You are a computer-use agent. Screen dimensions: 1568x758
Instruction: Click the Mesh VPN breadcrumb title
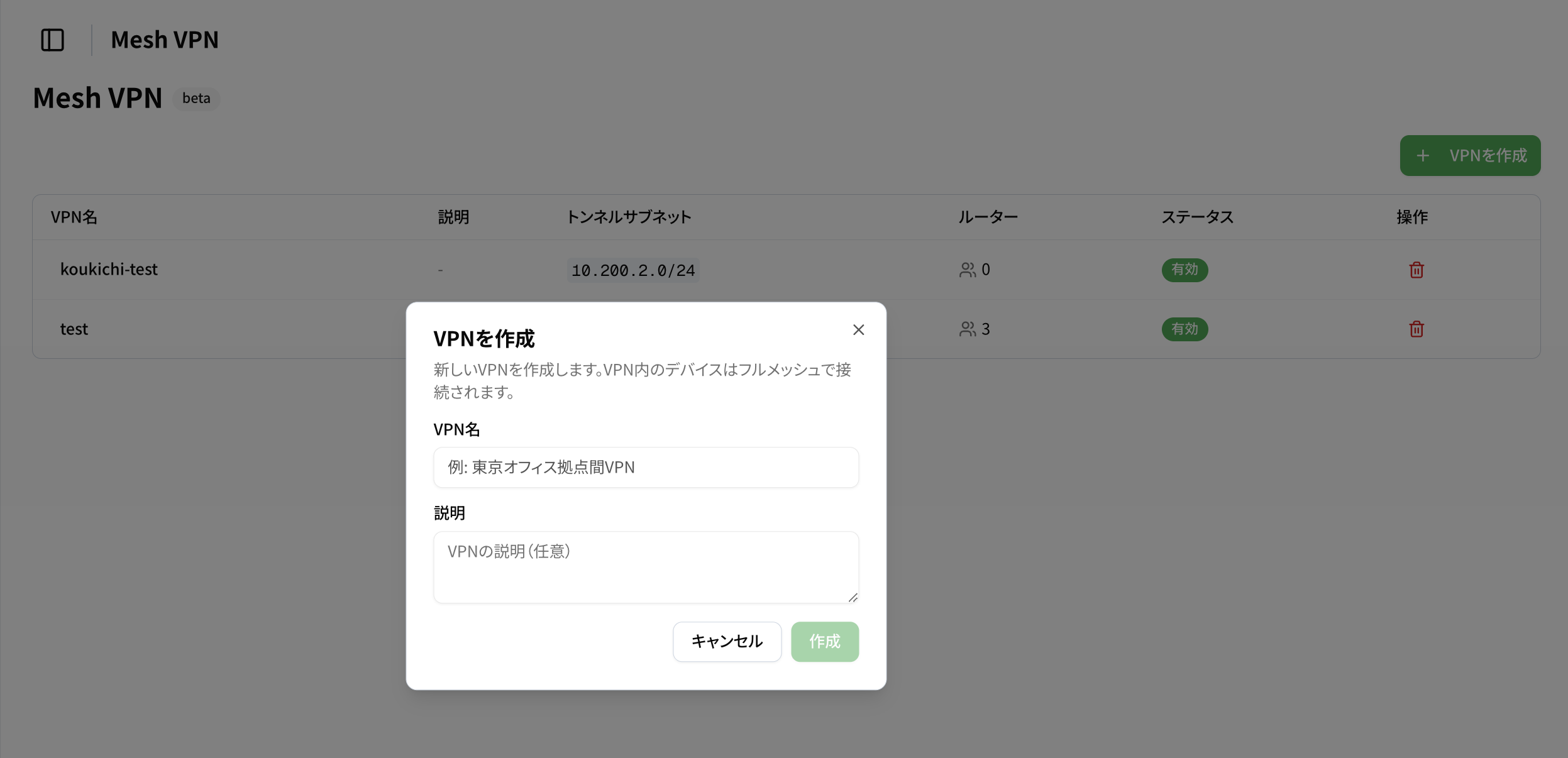165,40
